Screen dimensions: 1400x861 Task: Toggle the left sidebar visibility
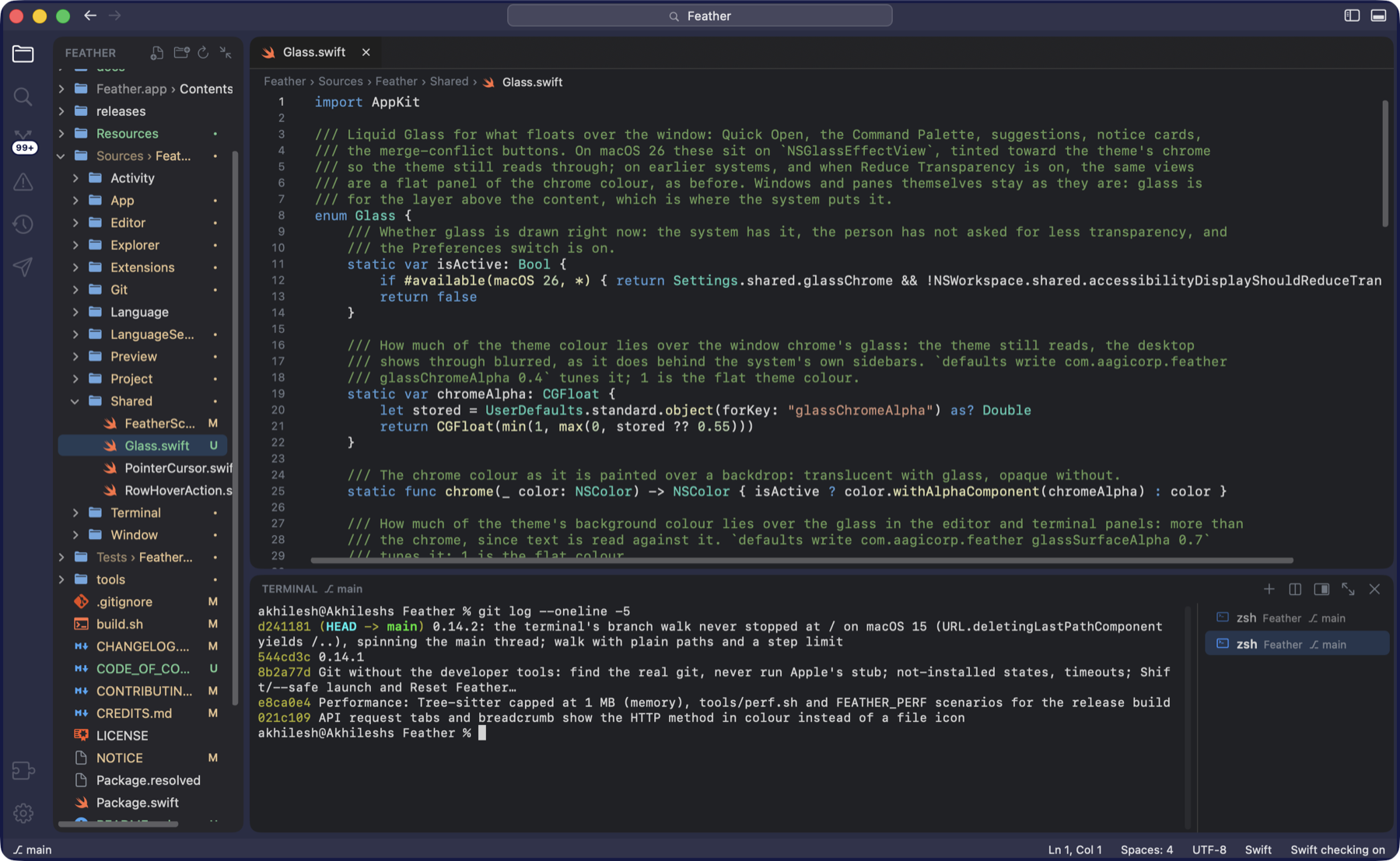pos(1352,16)
